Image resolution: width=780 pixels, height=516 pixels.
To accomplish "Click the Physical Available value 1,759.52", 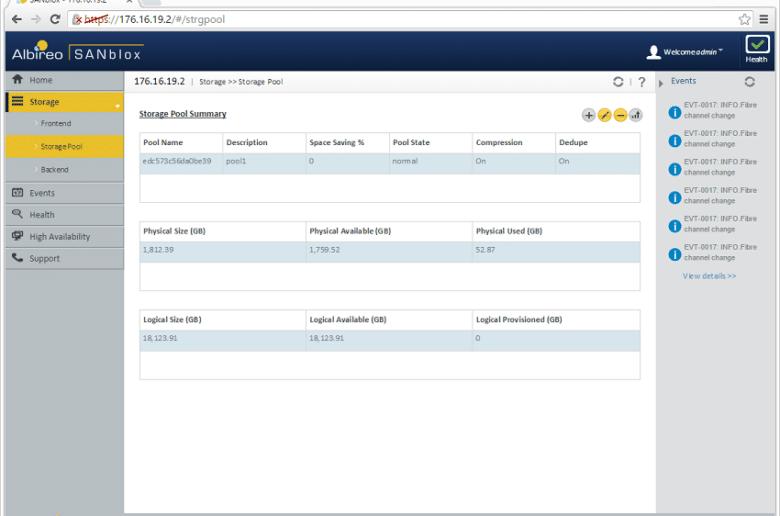I will tap(324, 250).
